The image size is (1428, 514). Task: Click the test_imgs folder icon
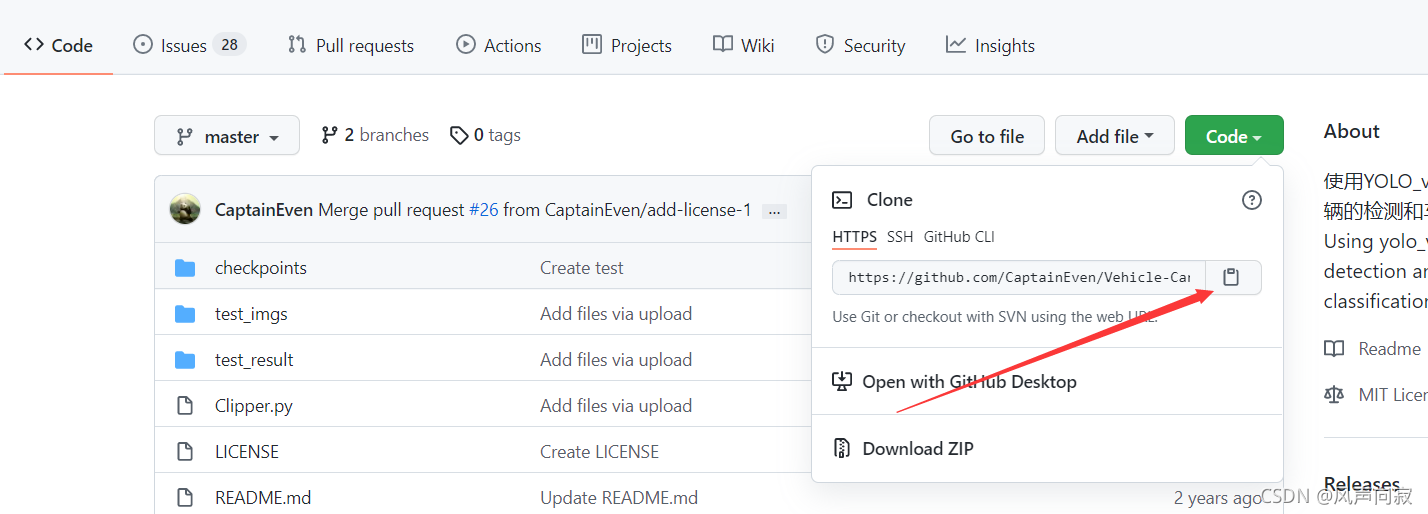[x=185, y=314]
